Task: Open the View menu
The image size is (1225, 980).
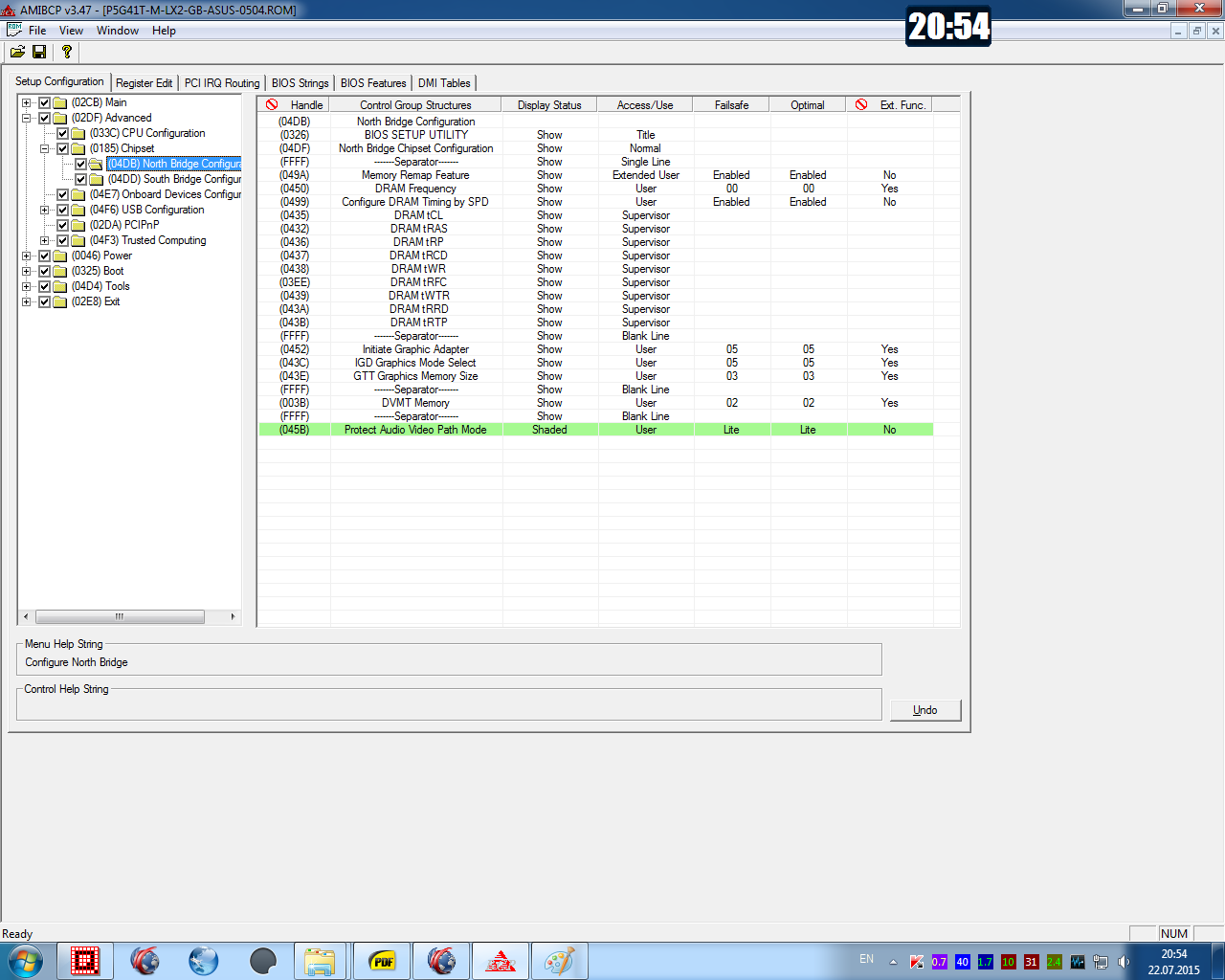Action: click(x=71, y=31)
